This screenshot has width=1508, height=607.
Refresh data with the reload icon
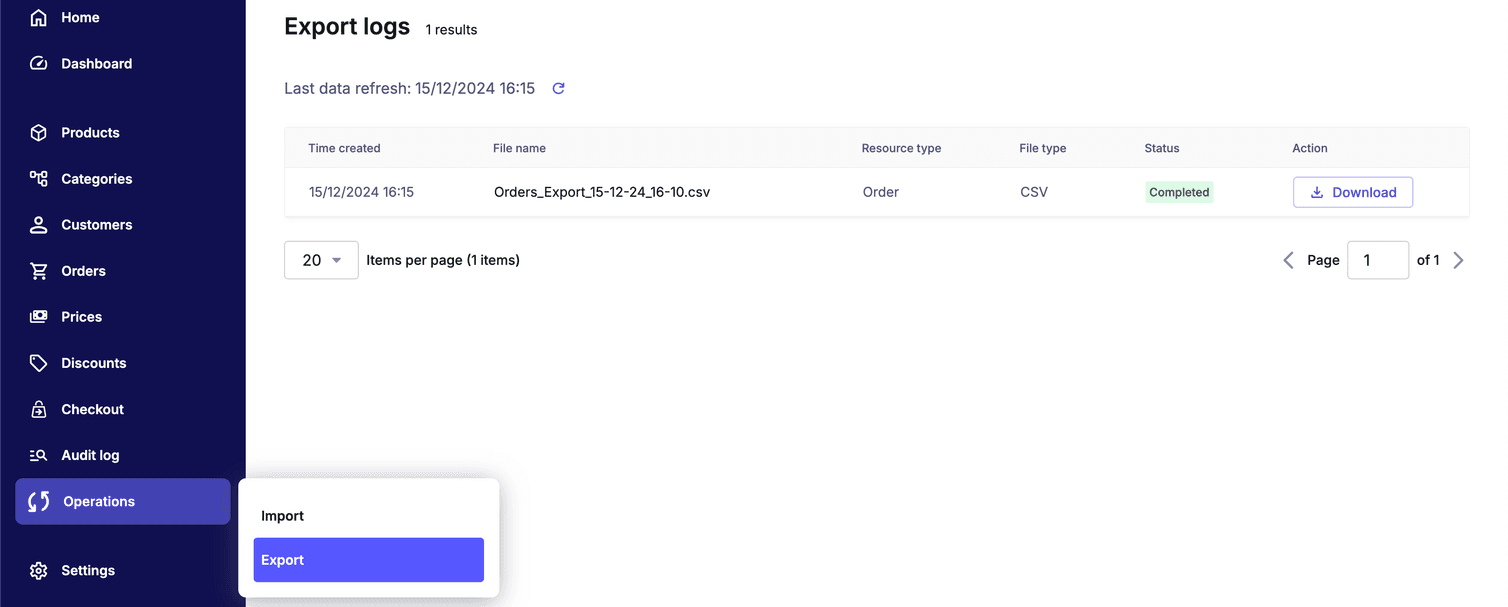(x=559, y=88)
